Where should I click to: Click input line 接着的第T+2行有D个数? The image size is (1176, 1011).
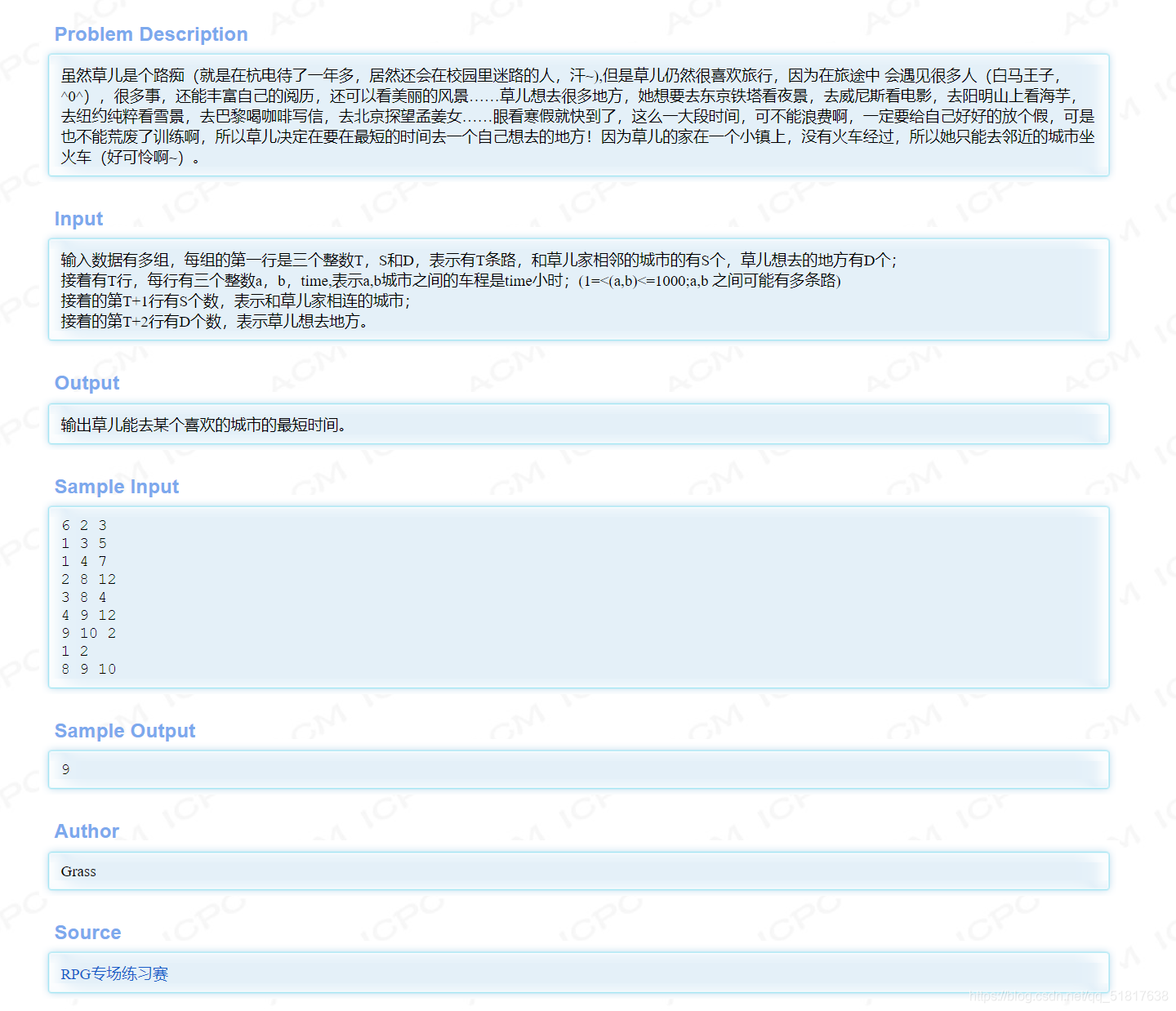pos(215,321)
